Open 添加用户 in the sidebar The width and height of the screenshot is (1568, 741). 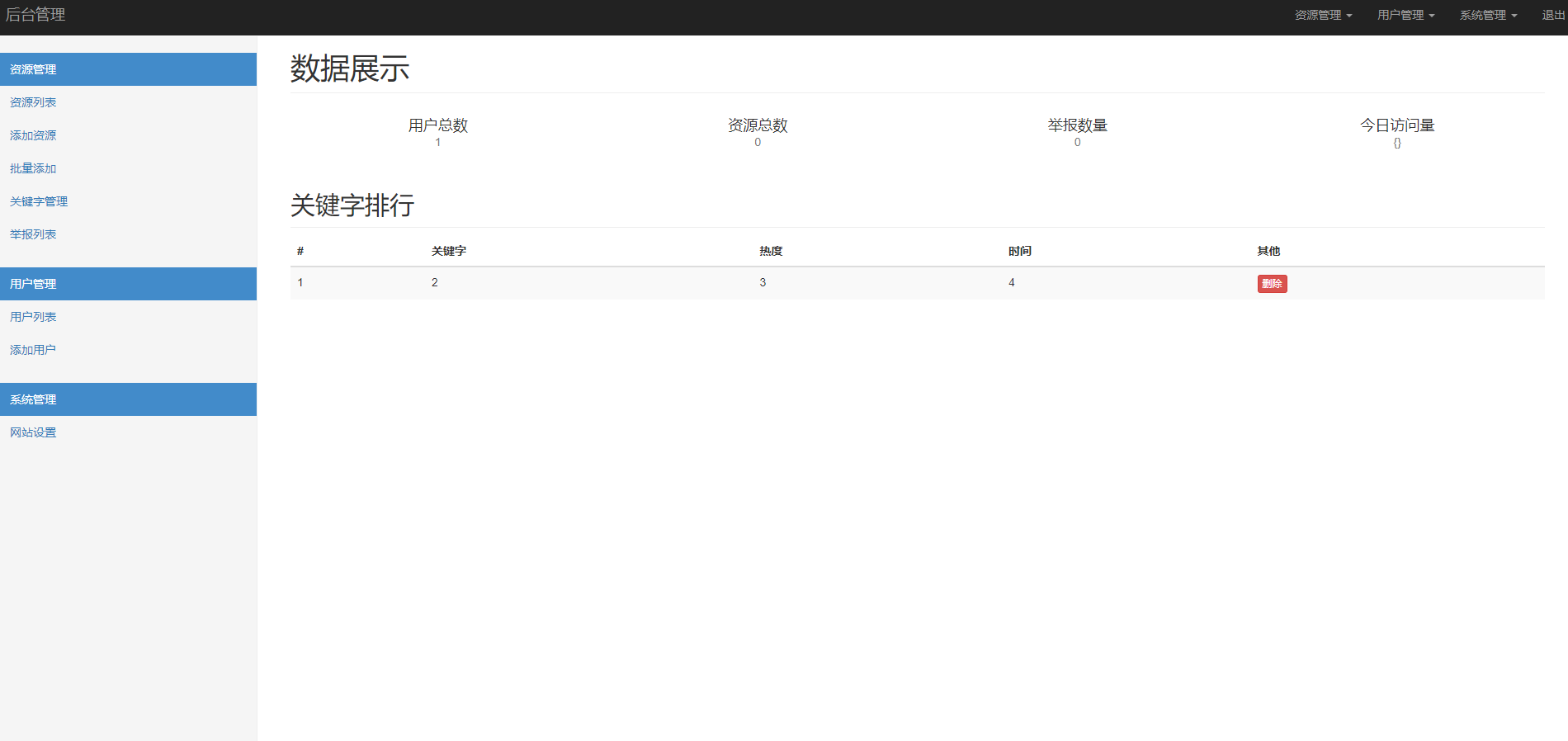33,350
